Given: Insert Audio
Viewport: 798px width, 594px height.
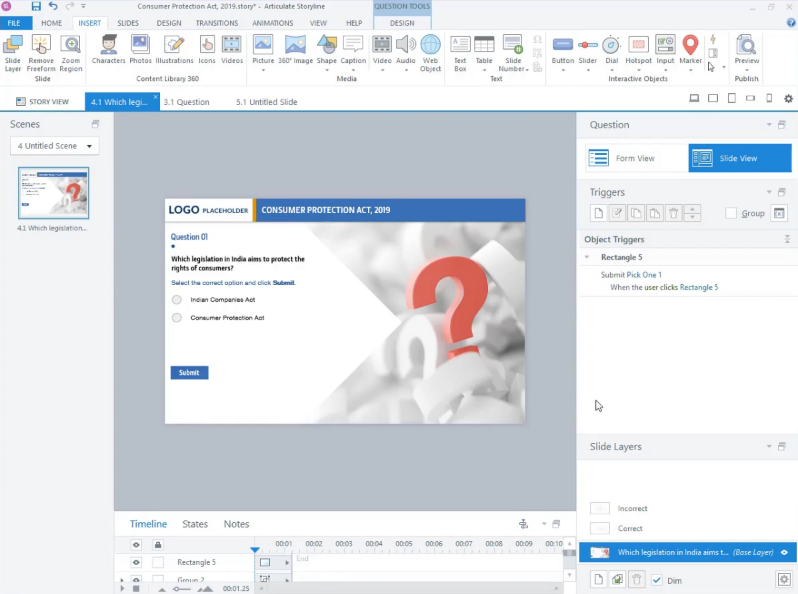Looking at the screenshot, I should coord(406,49).
